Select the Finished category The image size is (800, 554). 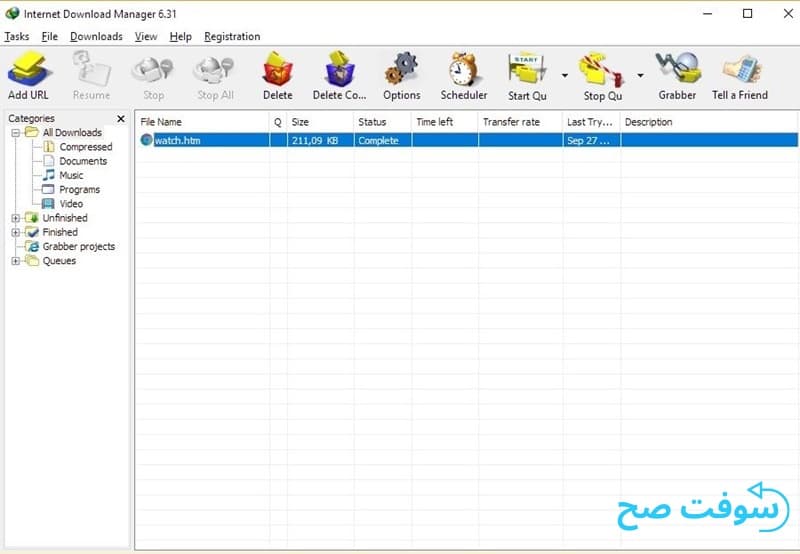pos(60,233)
